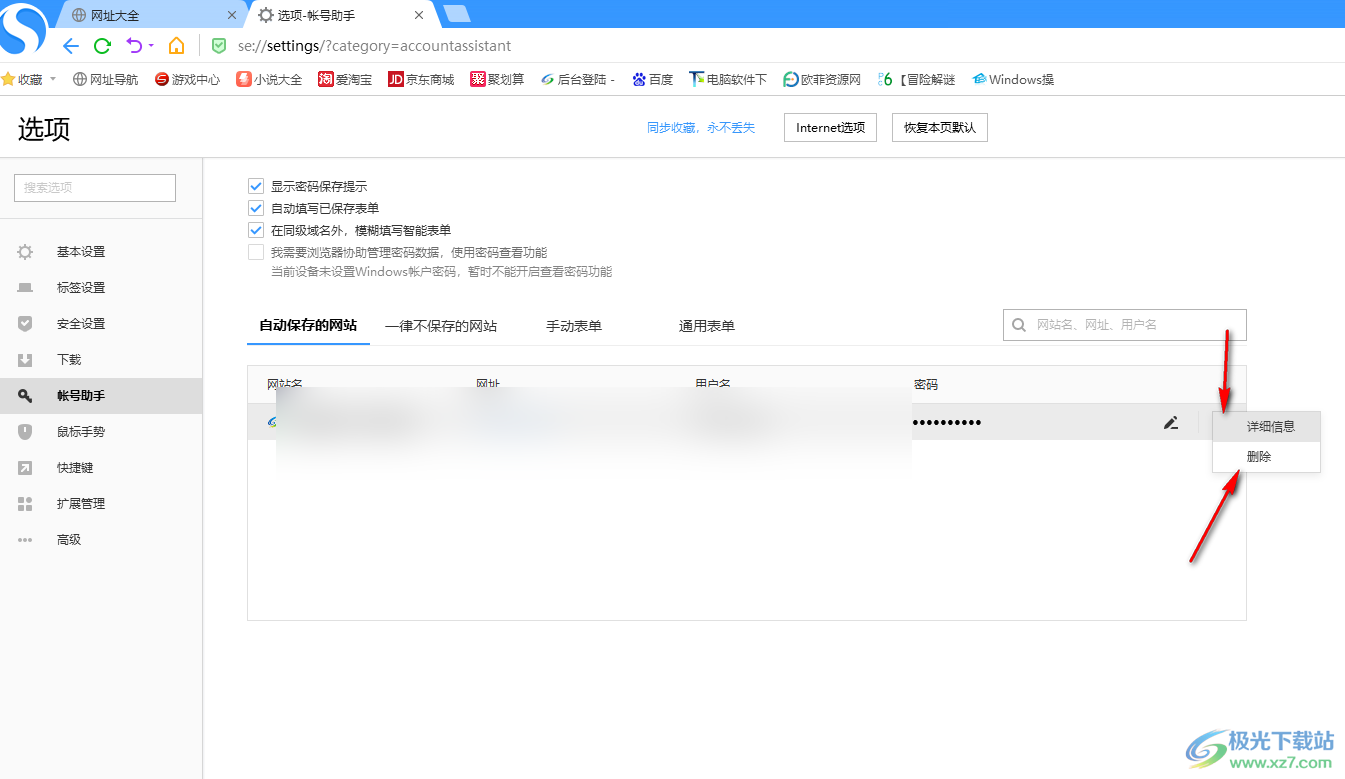Open 百度 bookmark
Screen dimensions: 1345x779
click(x=653, y=79)
